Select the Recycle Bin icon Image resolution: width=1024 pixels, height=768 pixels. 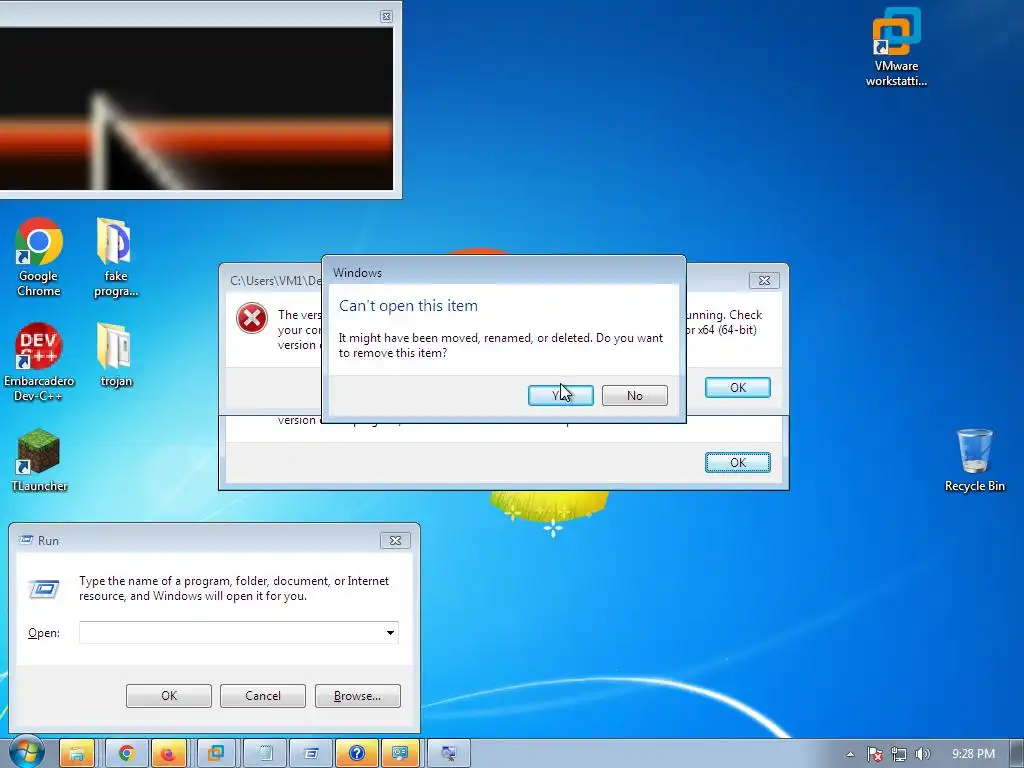pyautogui.click(x=974, y=460)
